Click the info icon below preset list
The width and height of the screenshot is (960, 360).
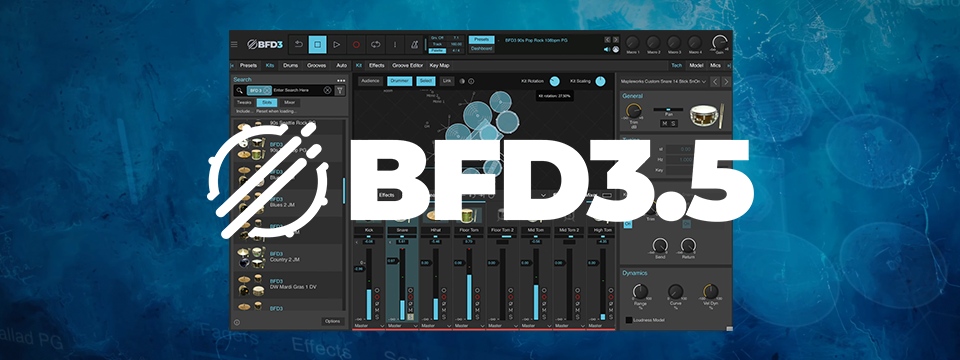237,322
